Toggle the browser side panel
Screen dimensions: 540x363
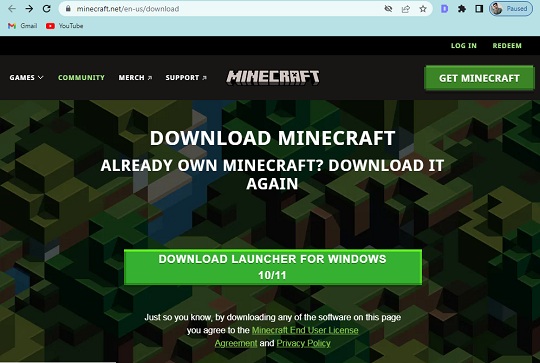(x=479, y=9)
